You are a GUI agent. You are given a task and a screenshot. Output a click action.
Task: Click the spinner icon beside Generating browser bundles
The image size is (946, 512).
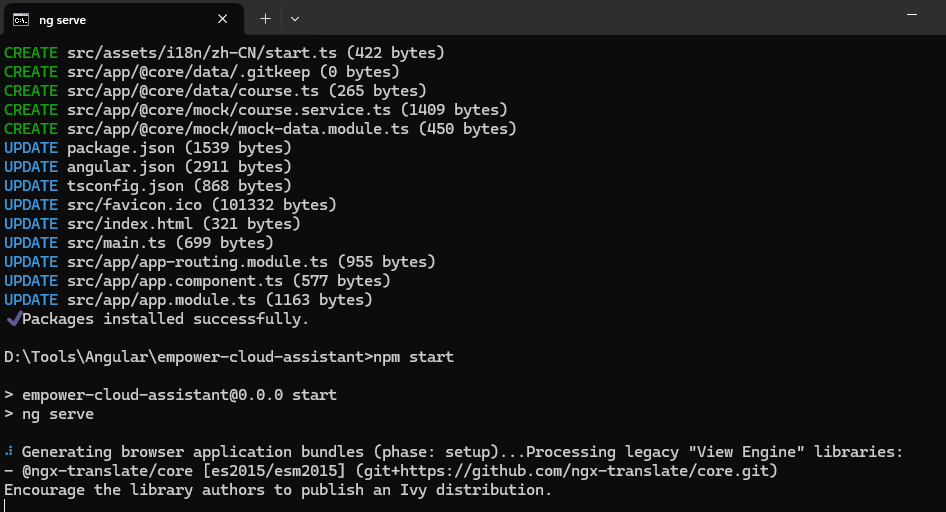8,452
